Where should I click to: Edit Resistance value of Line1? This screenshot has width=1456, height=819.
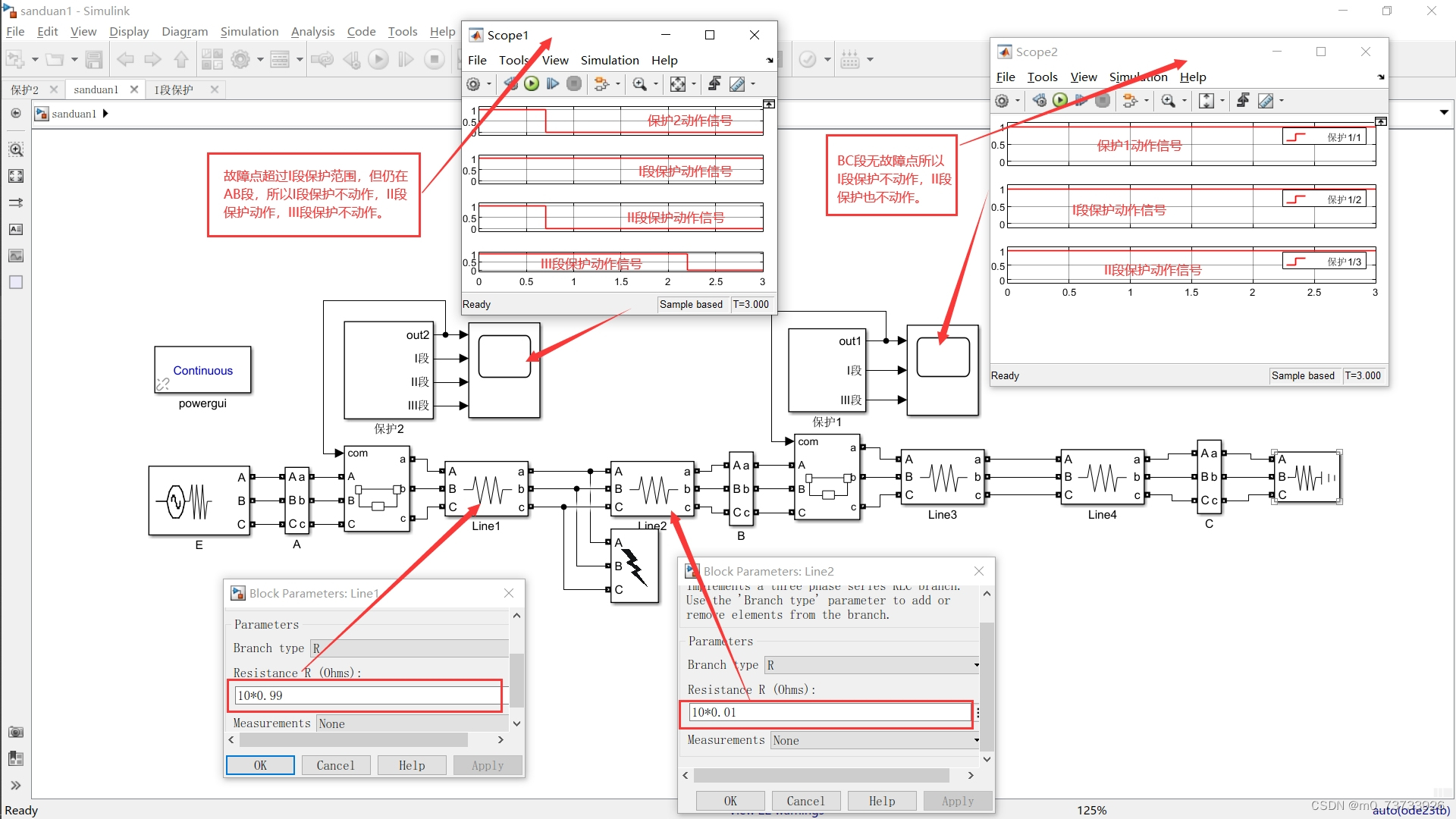[365, 695]
